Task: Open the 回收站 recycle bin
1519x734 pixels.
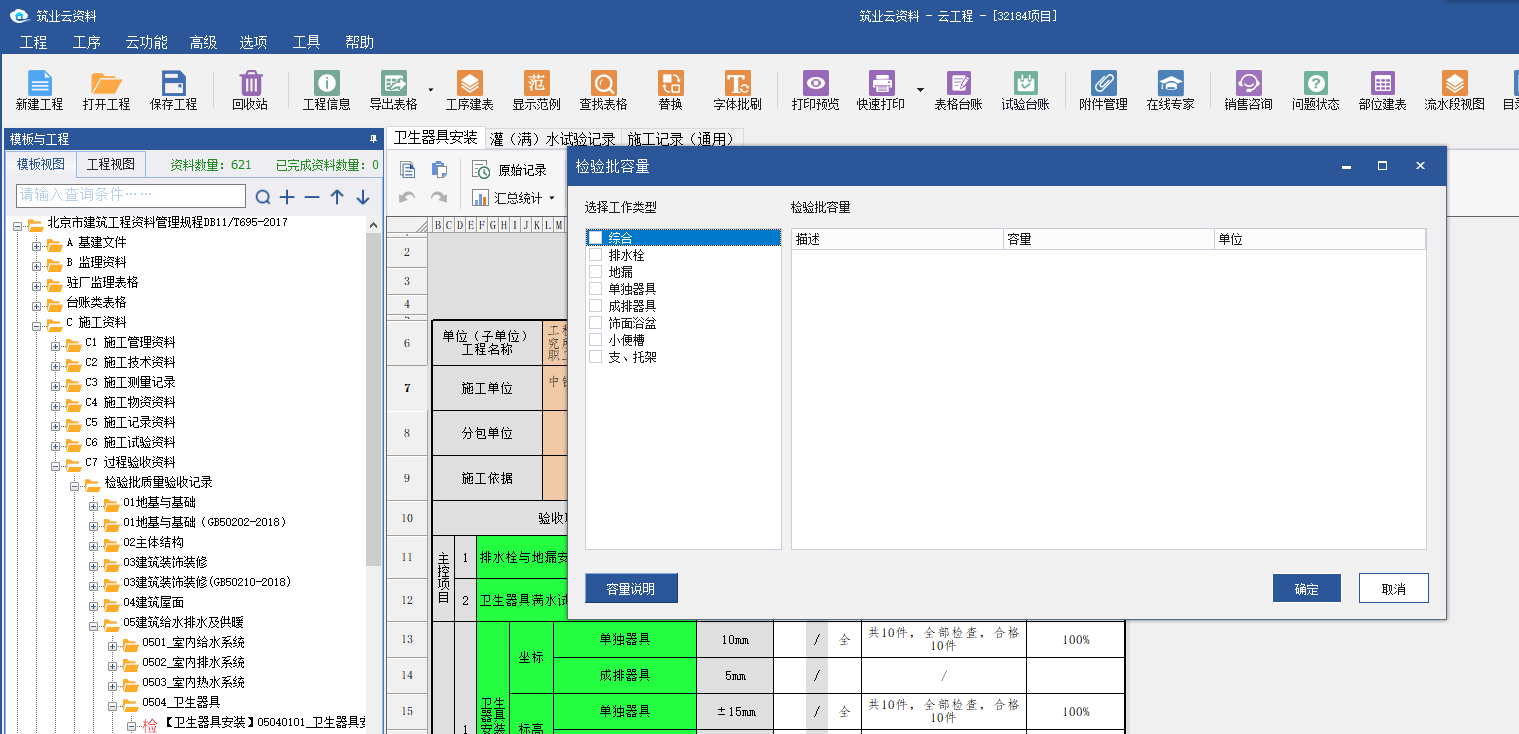Action: click(250, 91)
